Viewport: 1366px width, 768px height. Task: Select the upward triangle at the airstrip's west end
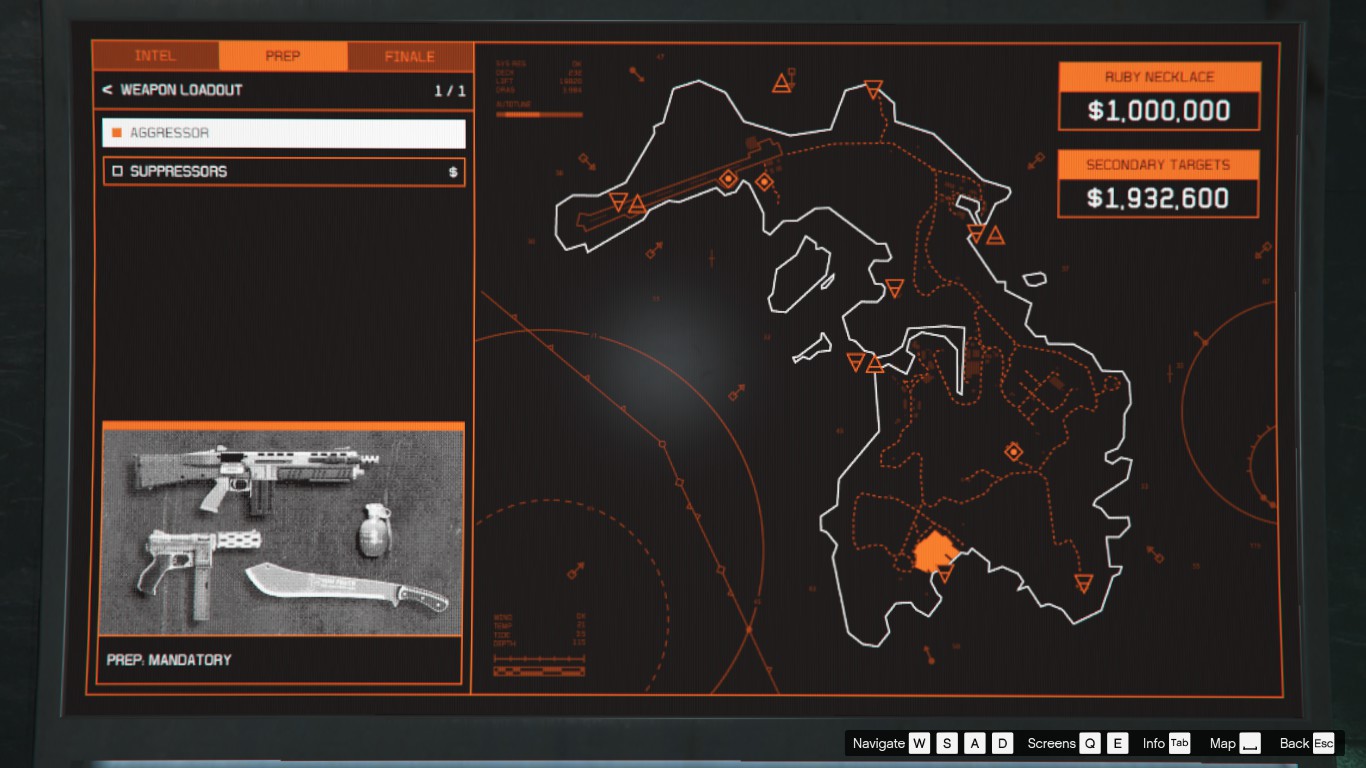637,205
